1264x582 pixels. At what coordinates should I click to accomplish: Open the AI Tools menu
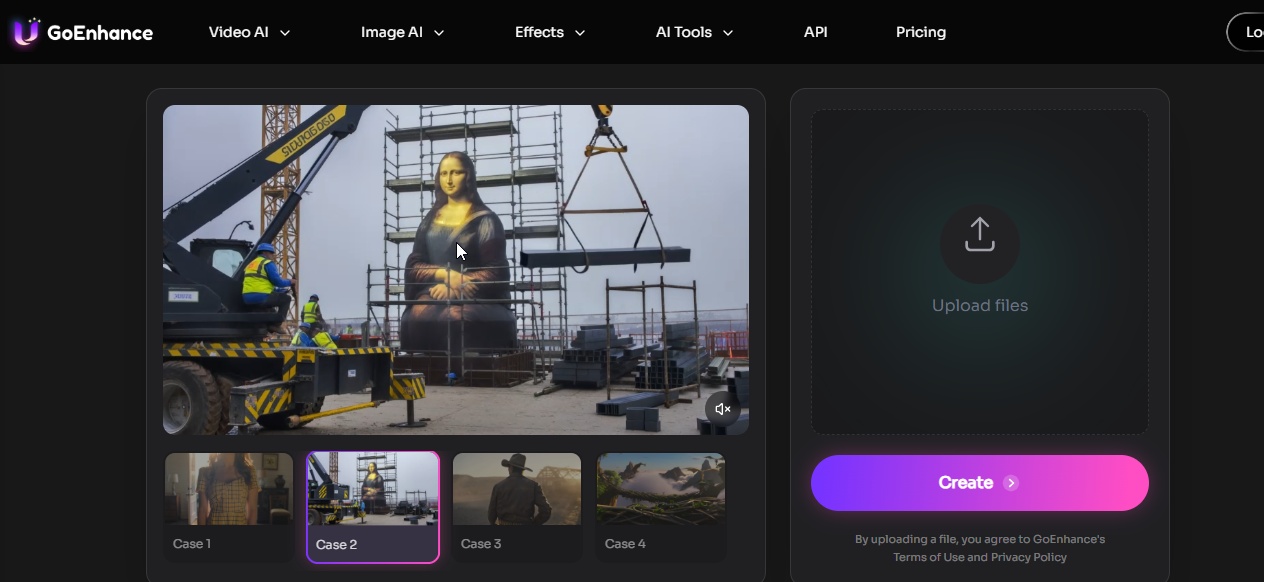point(694,32)
